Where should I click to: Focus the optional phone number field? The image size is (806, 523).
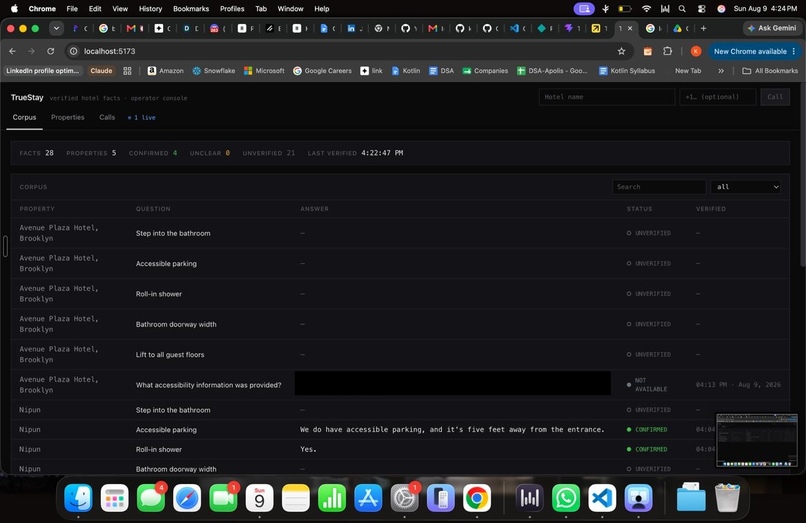(718, 97)
